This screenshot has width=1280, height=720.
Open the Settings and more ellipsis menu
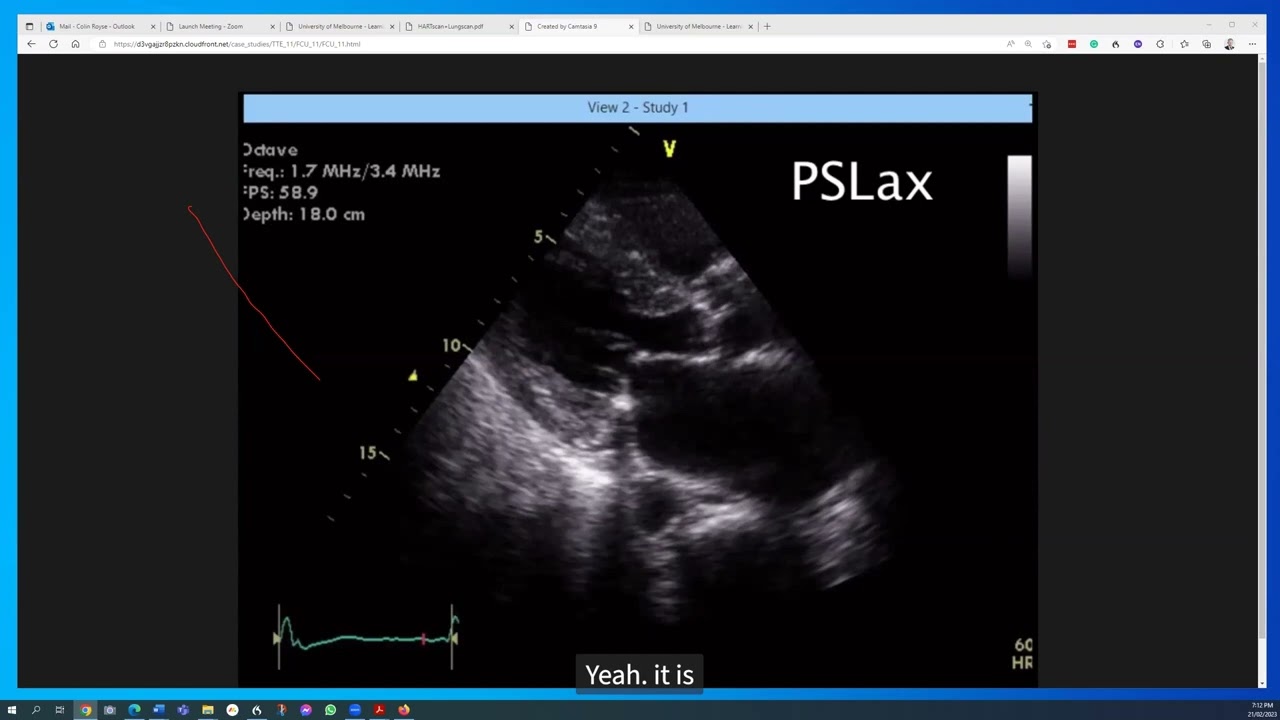(x=1252, y=44)
